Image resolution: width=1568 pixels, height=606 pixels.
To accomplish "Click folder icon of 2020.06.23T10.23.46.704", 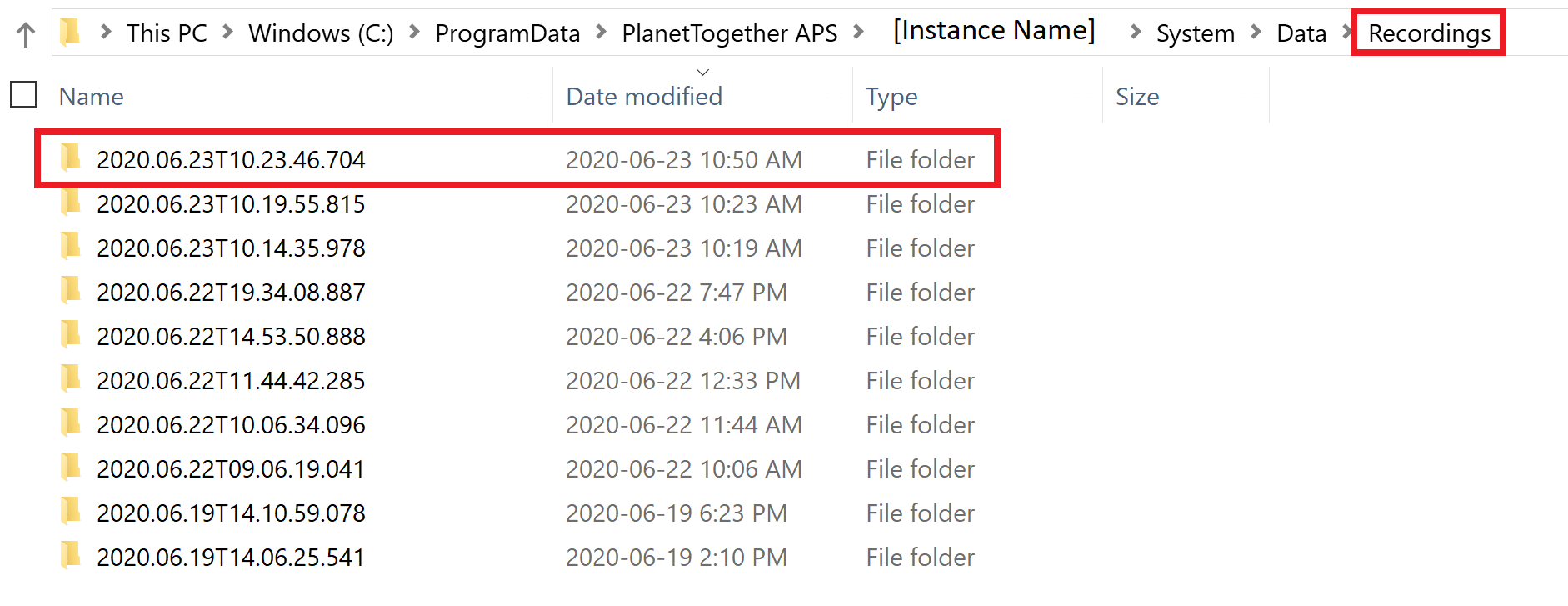I will [72, 156].
